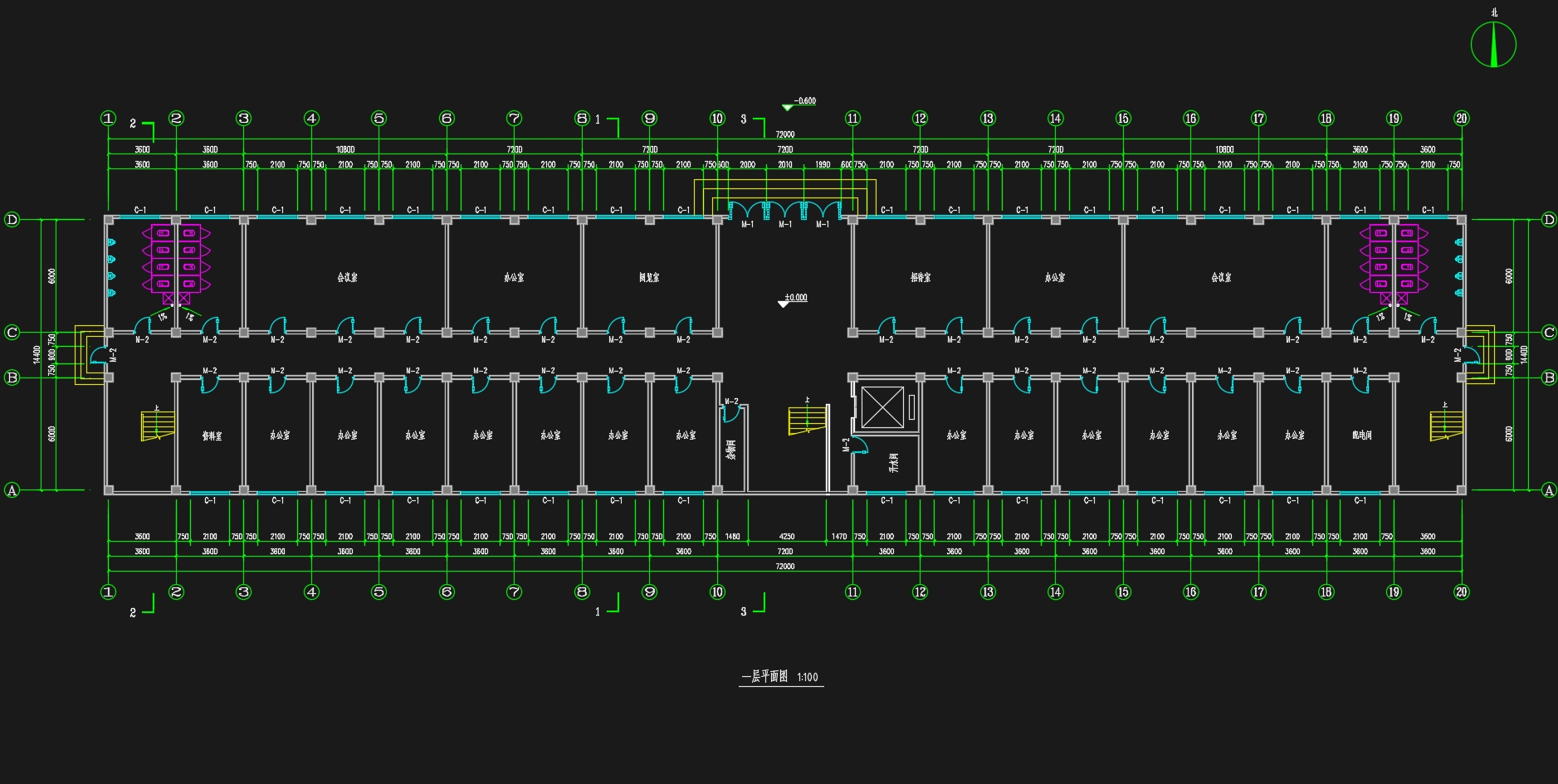The width and height of the screenshot is (1558, 784).
Task: Select the cyan urinal fixtures on east wall
Action: click(1458, 267)
